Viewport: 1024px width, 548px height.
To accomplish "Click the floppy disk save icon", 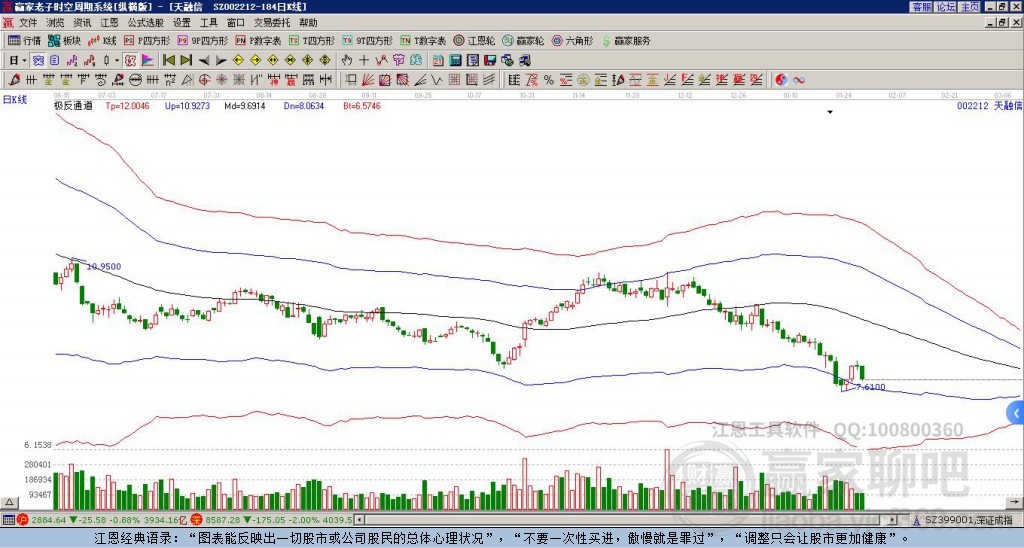I will (490, 61).
